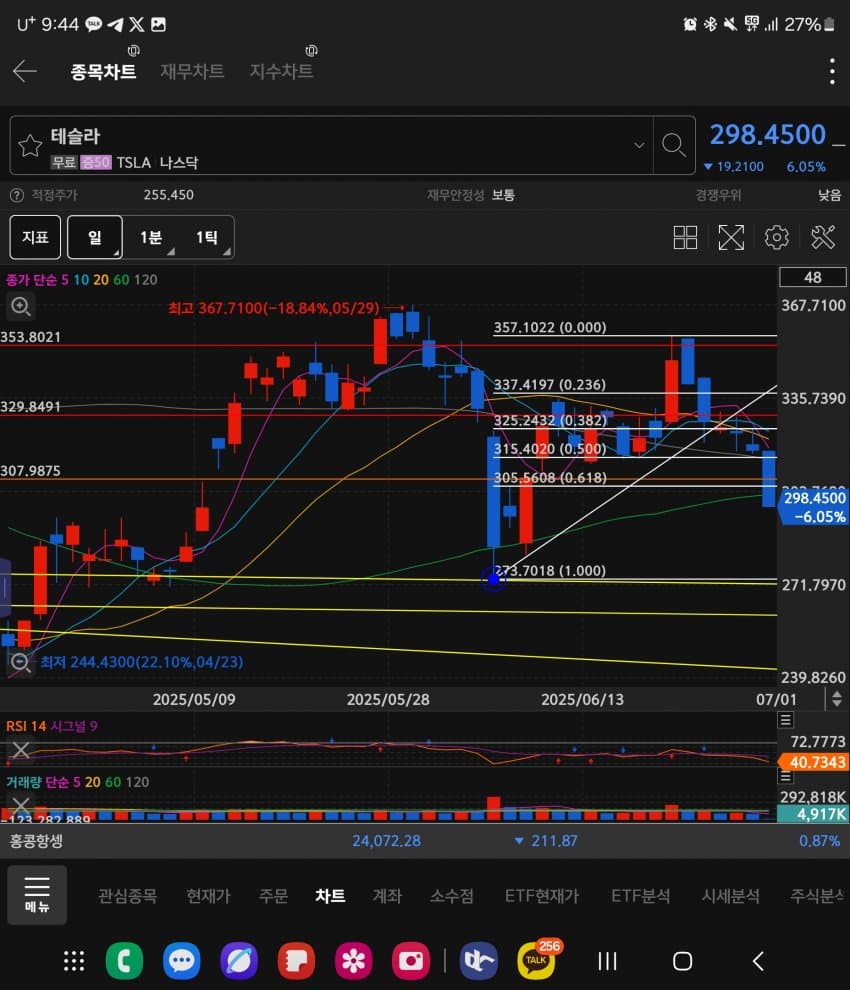Go back using the top-left arrow
Viewport: 850px width, 990px height.
[25, 71]
